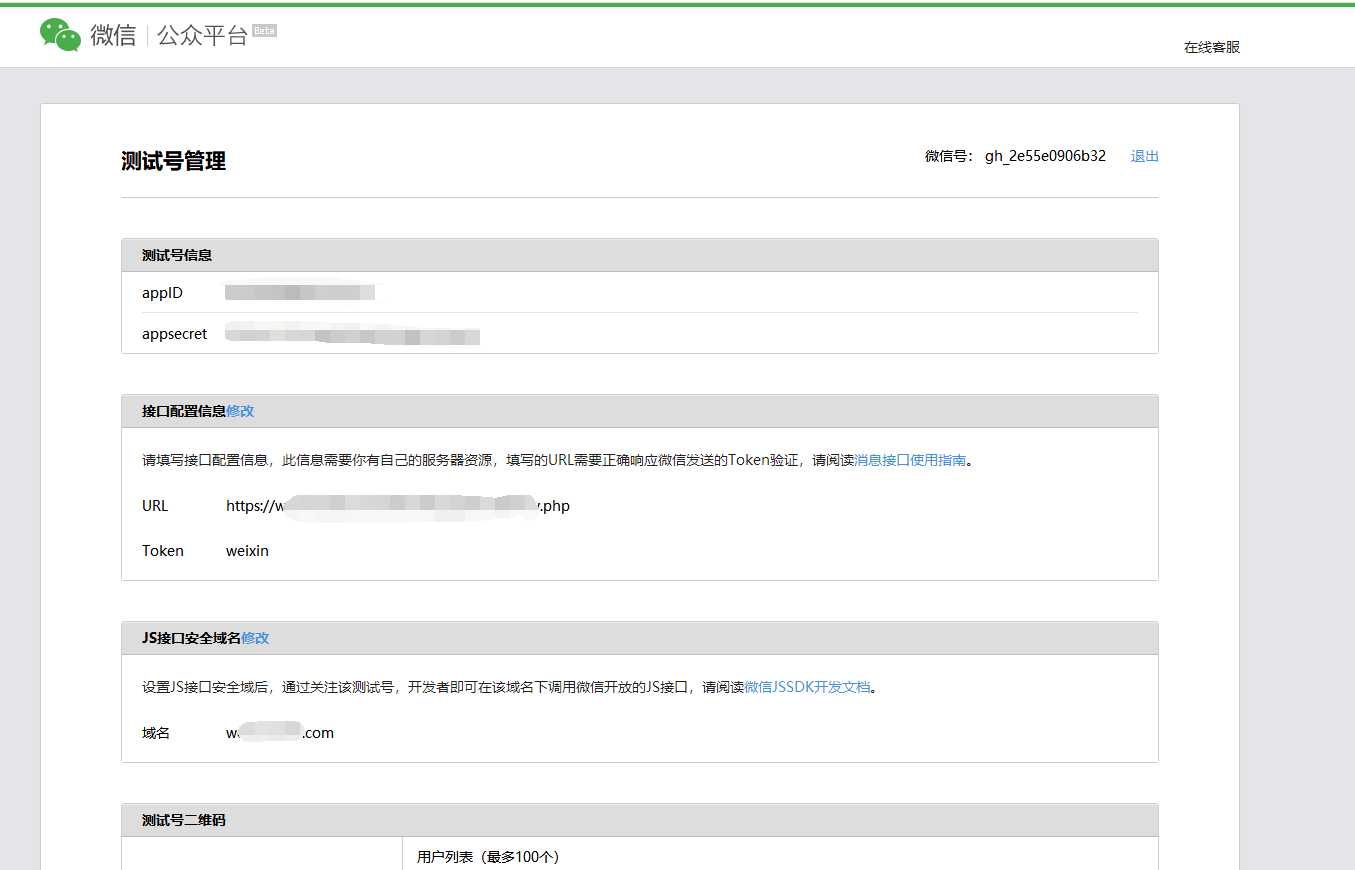The width and height of the screenshot is (1355, 870).
Task: Click the Token label
Action: (x=163, y=551)
